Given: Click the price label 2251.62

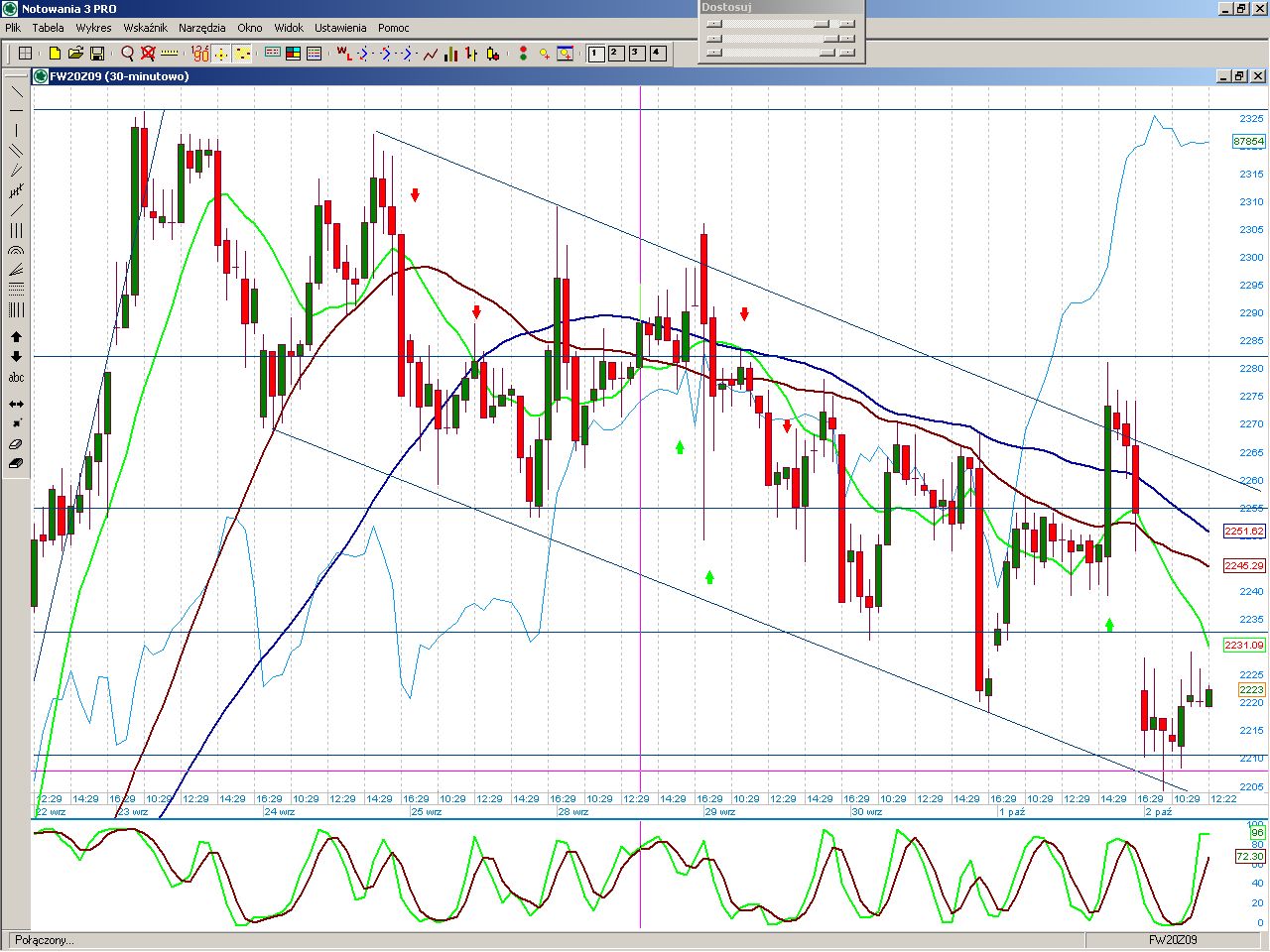Looking at the screenshot, I should coord(1244,532).
